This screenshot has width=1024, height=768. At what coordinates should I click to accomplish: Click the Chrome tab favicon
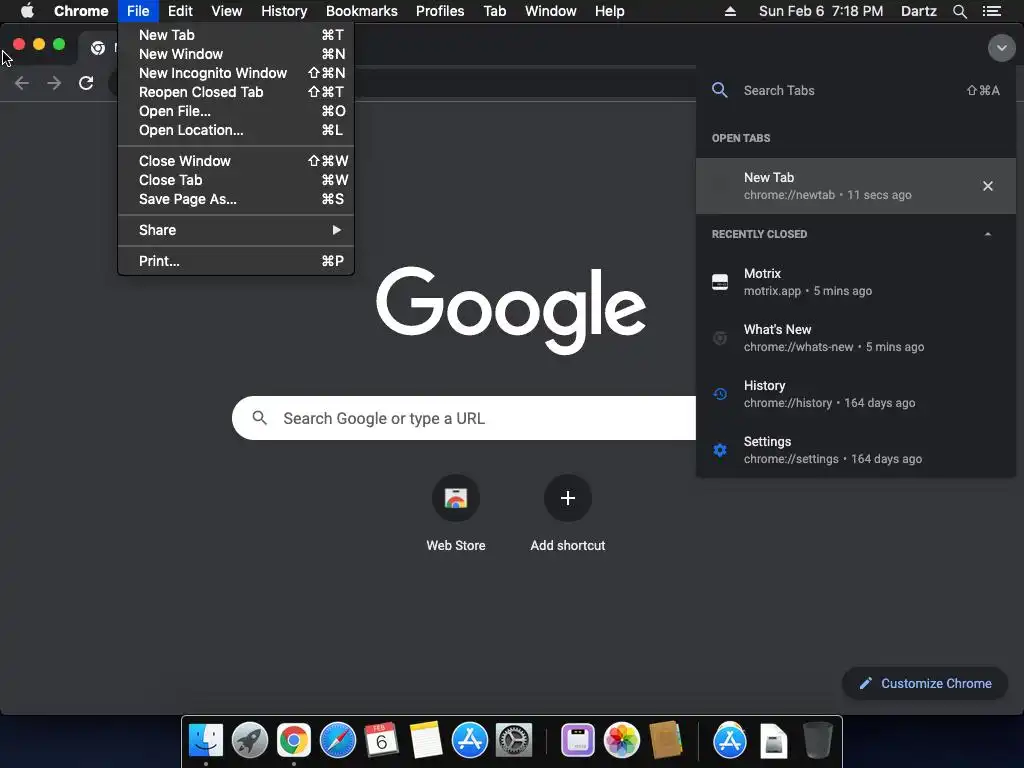click(98, 48)
